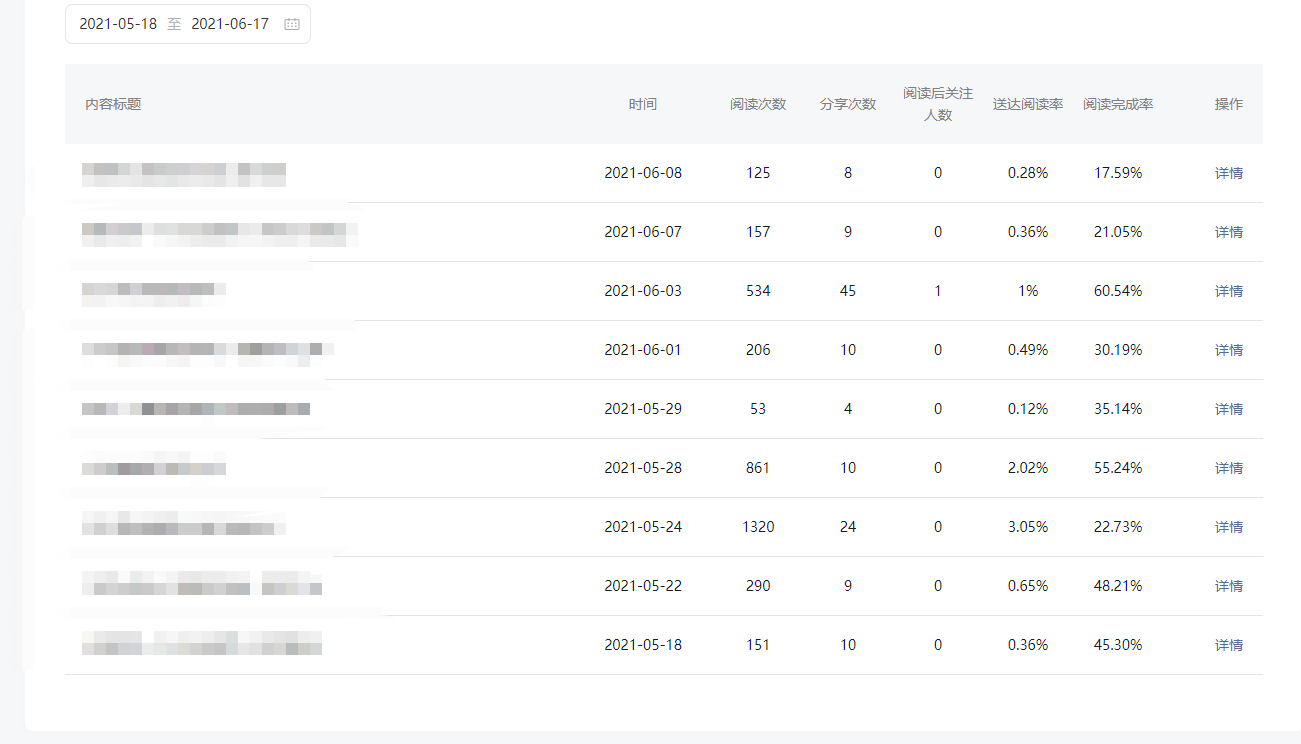This screenshot has width=1301, height=744.
Task: Select the blurred title dated 2021-06-03
Action: (x=154, y=291)
